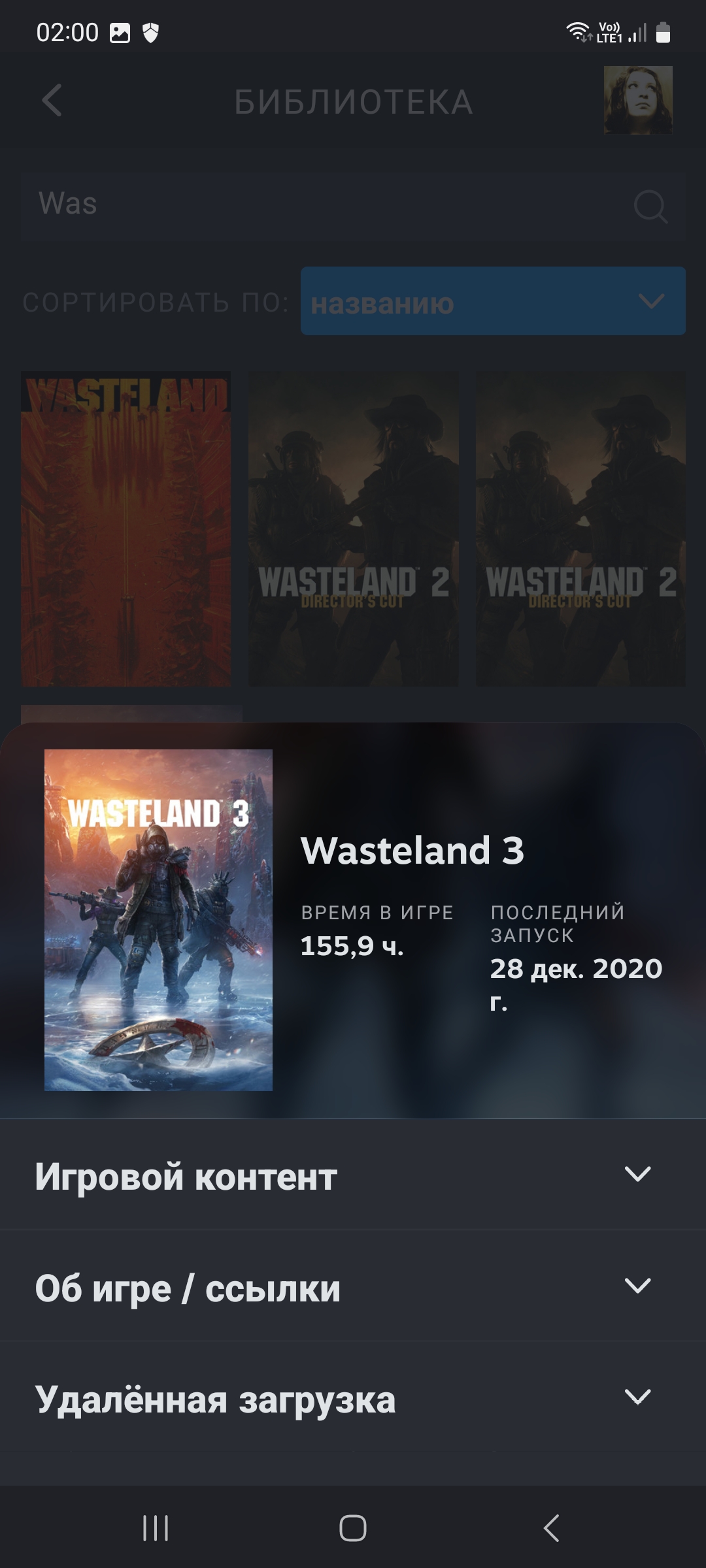Viewport: 706px width, 1568px height.
Task: Open Android recent apps button
Action: point(156,1528)
